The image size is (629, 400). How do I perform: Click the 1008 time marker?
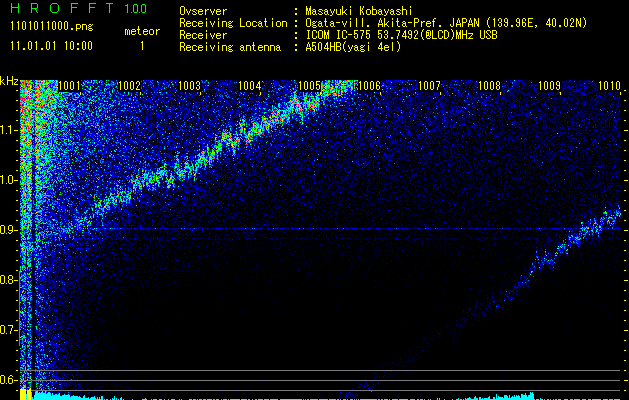(490, 86)
